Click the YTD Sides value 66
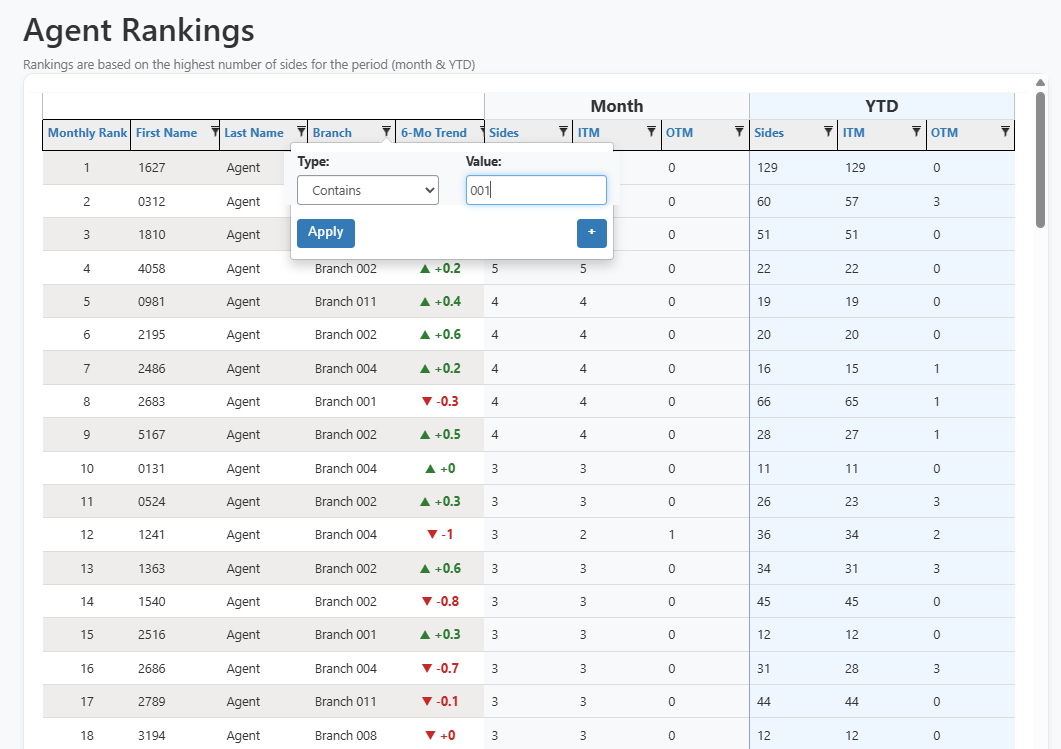Image resolution: width=1061 pixels, height=749 pixels. 764,402
